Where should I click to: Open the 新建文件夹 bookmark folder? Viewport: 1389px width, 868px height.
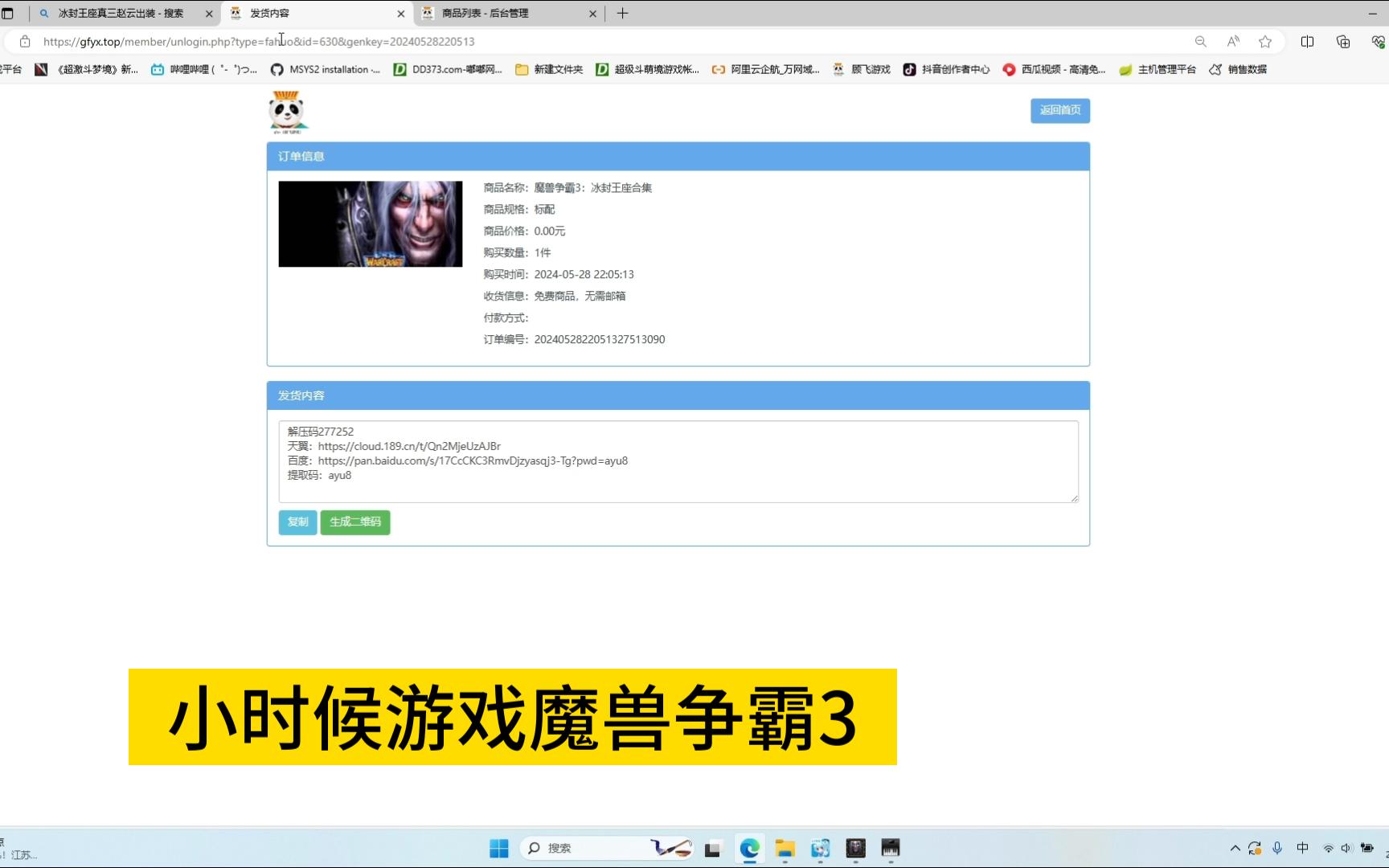pos(549,70)
